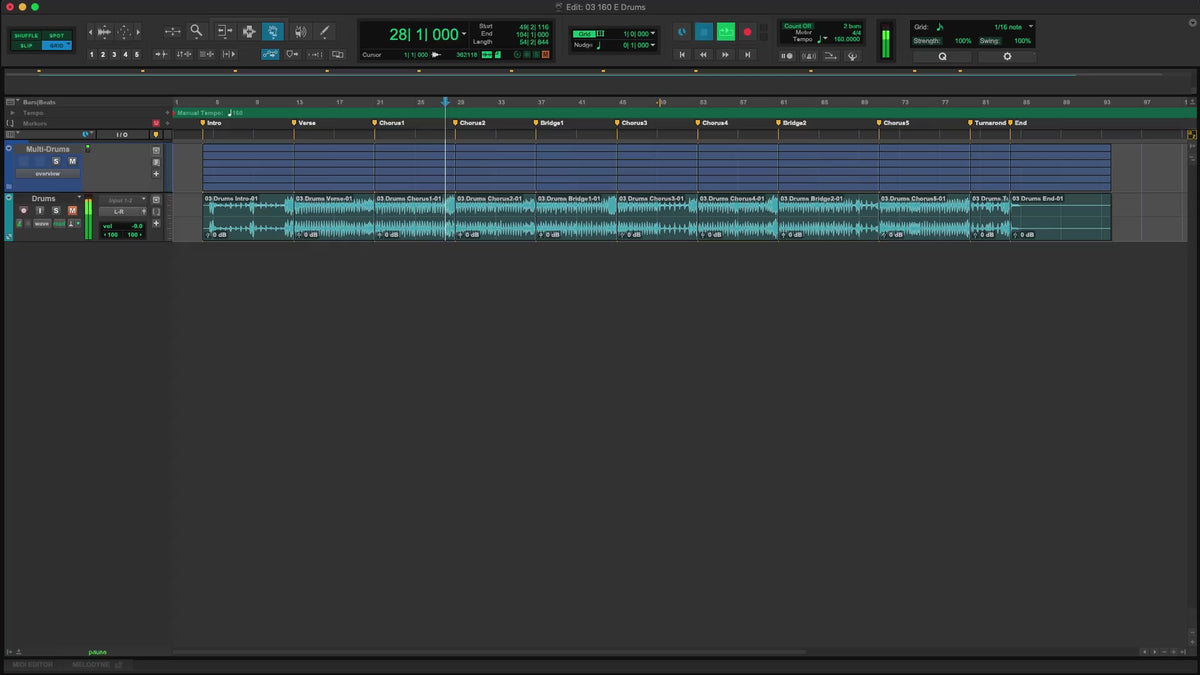This screenshot has width=1200, height=675.
Task: Solo the Multi-Drums track
Action: click(x=56, y=161)
